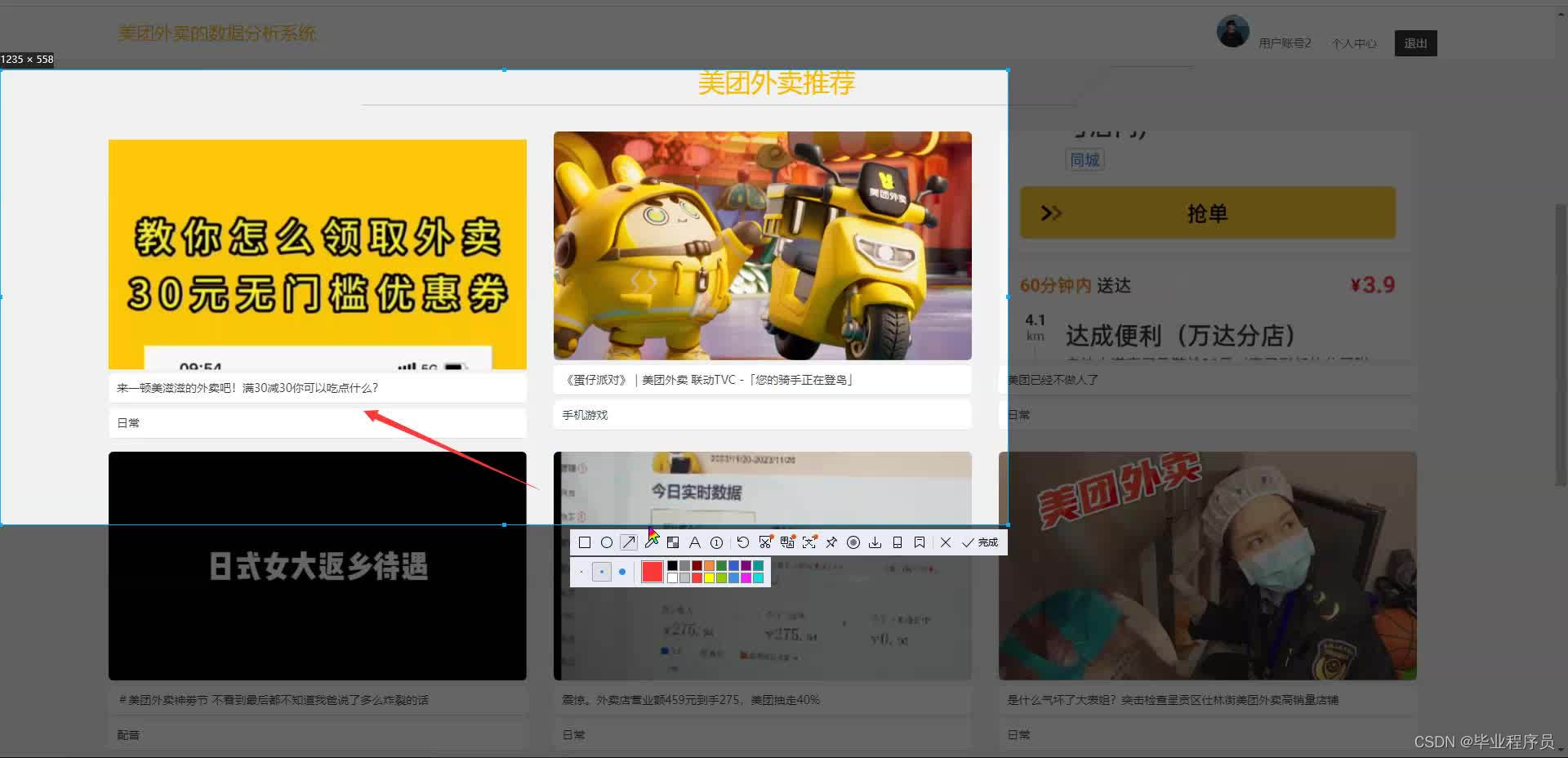
Task: Pick the orange color swatch
Action: tap(709, 565)
